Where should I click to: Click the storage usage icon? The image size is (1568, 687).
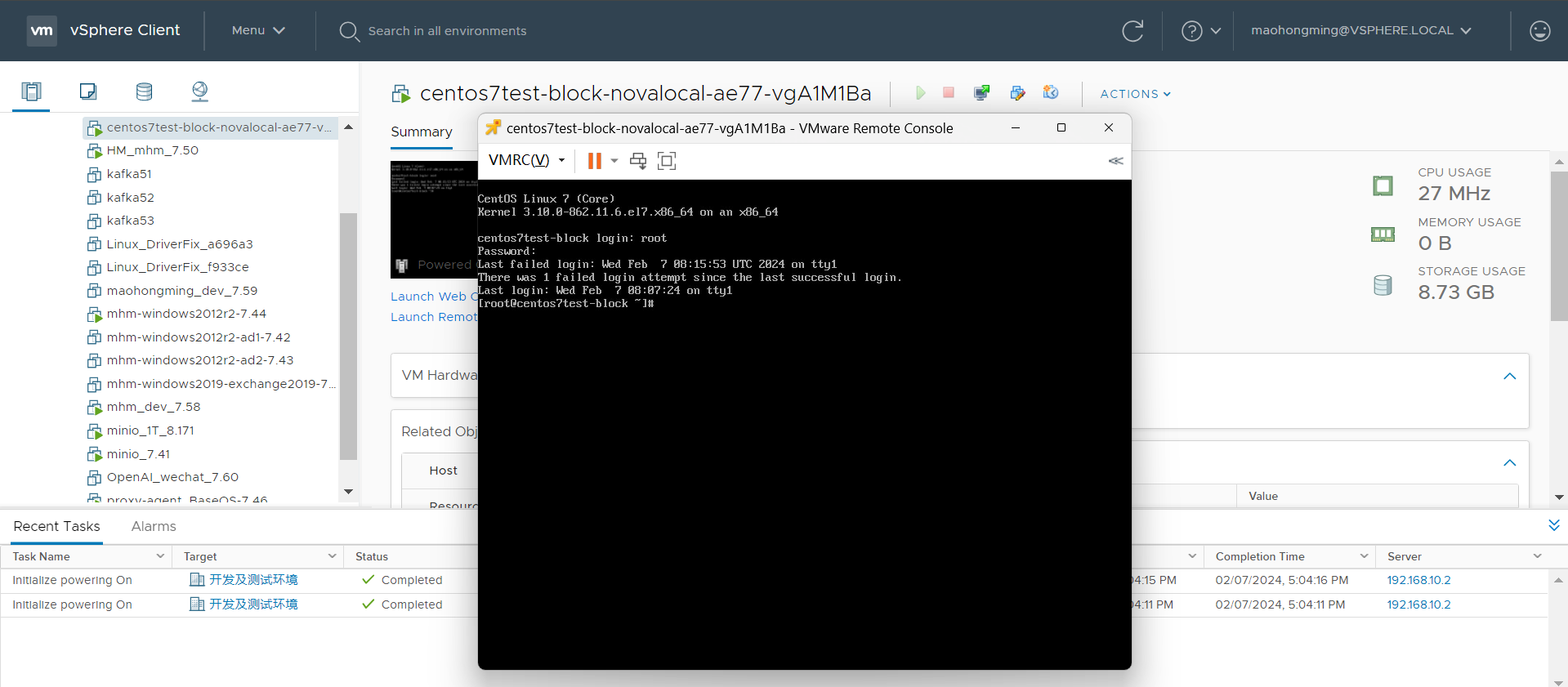tap(1383, 285)
